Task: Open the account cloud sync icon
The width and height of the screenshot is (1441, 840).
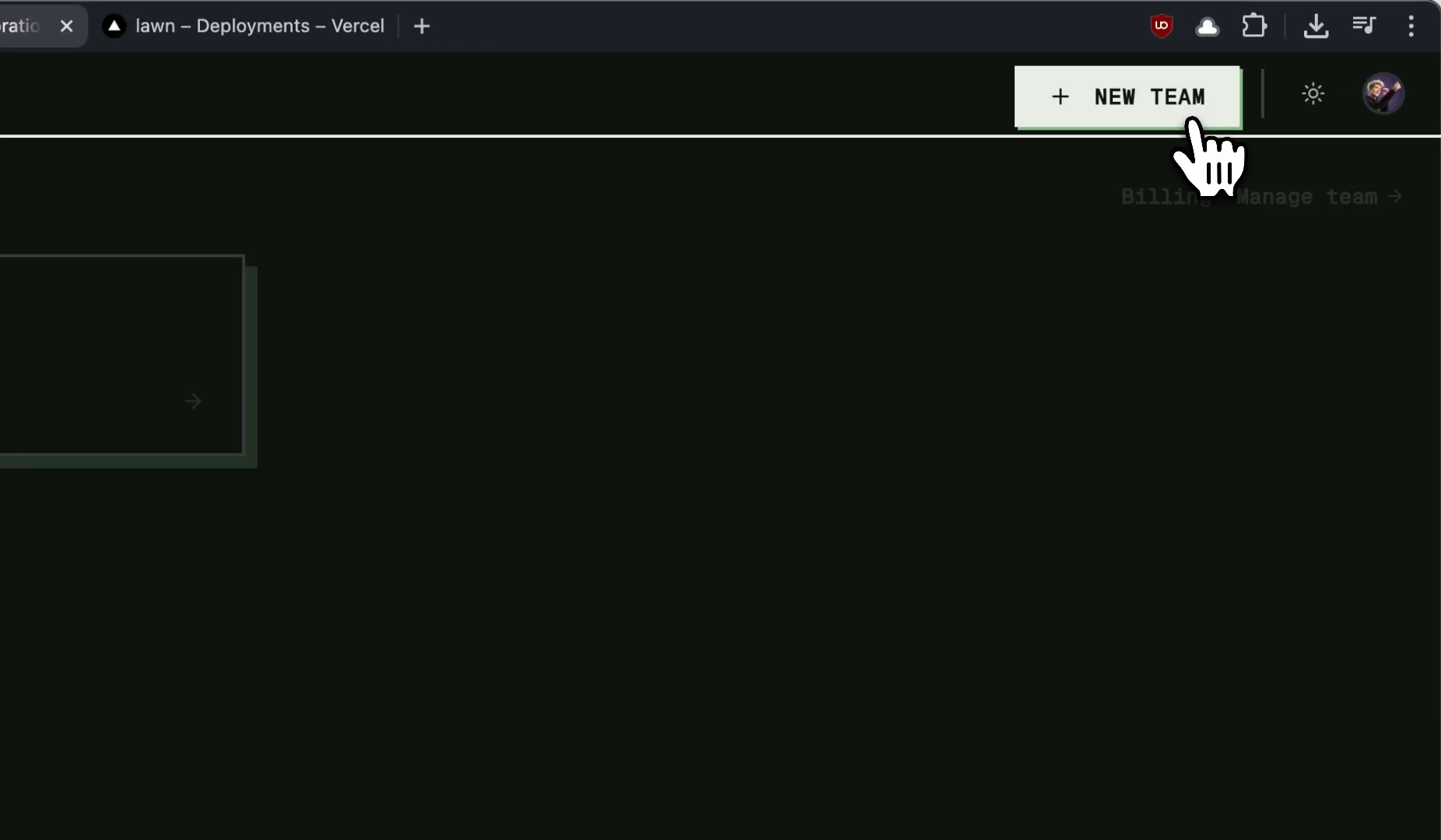Action: click(1208, 26)
